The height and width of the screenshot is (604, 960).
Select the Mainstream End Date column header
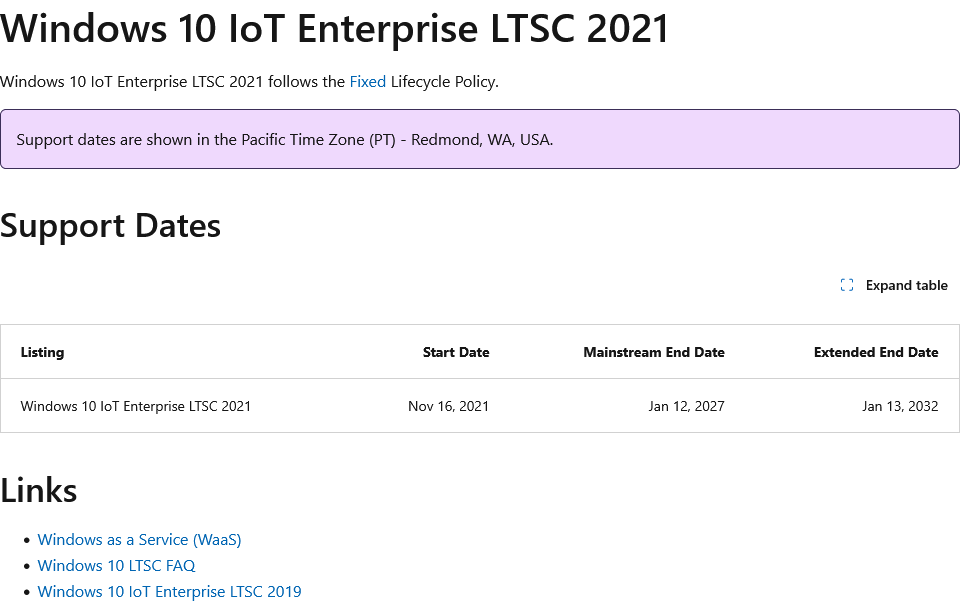[x=654, y=352]
